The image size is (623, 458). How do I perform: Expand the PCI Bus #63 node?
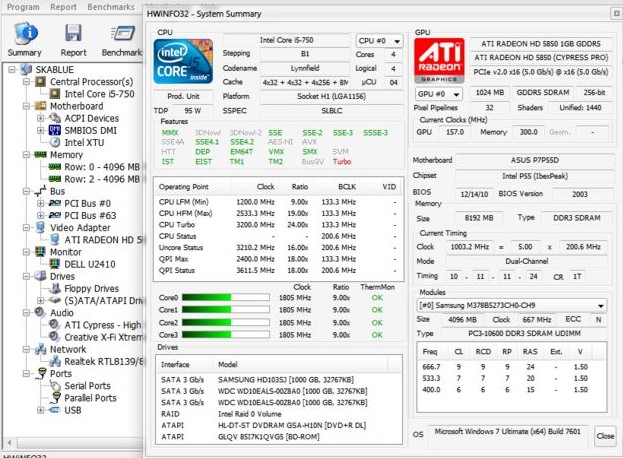pyautogui.click(x=41, y=216)
